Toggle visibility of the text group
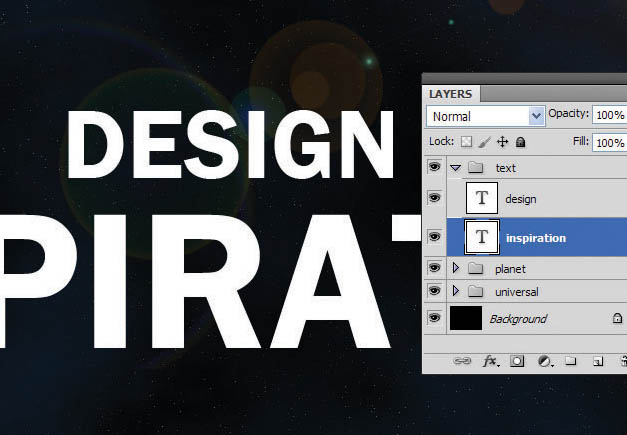The image size is (627, 435). pos(435,167)
